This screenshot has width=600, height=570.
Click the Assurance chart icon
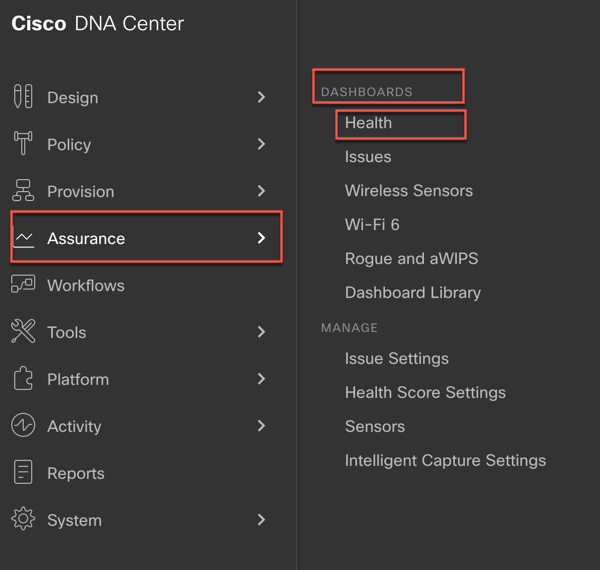pos(24,238)
